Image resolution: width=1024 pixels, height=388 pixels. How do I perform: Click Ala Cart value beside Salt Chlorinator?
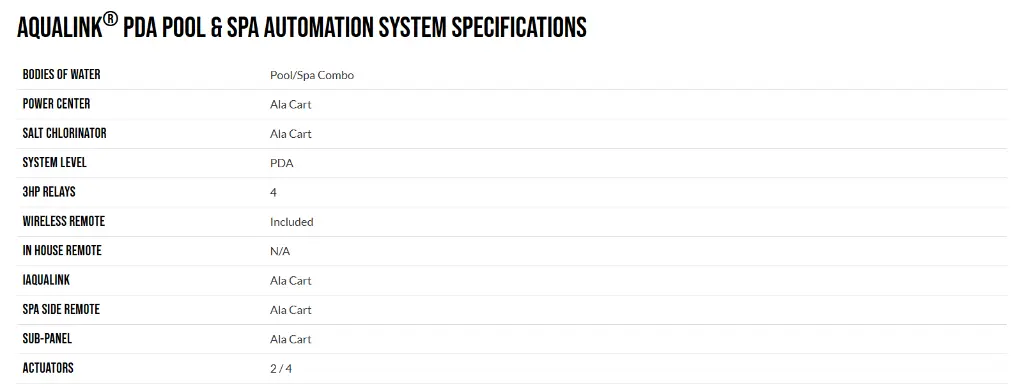291,134
